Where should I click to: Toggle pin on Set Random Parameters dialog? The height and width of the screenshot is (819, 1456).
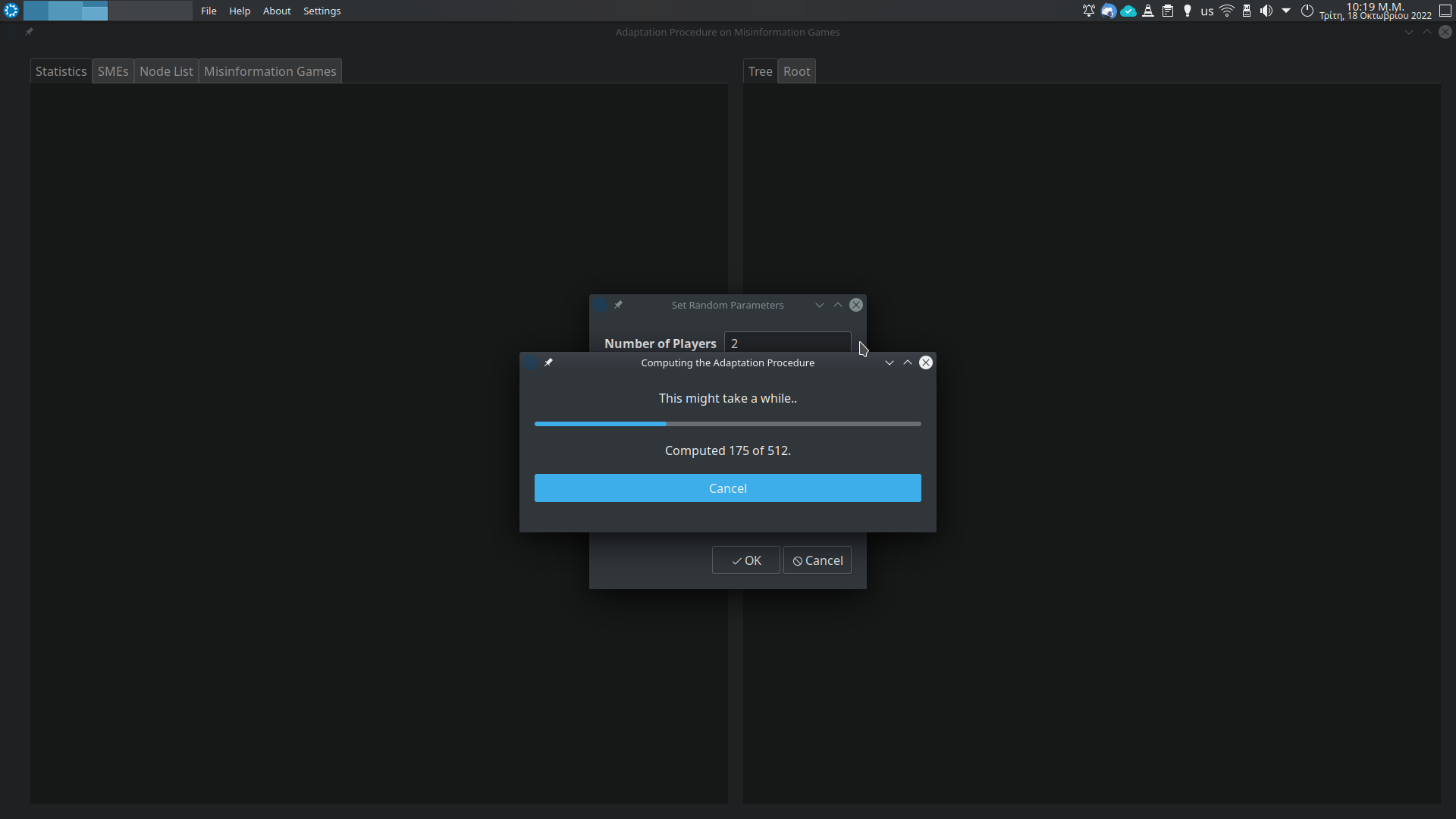618,305
